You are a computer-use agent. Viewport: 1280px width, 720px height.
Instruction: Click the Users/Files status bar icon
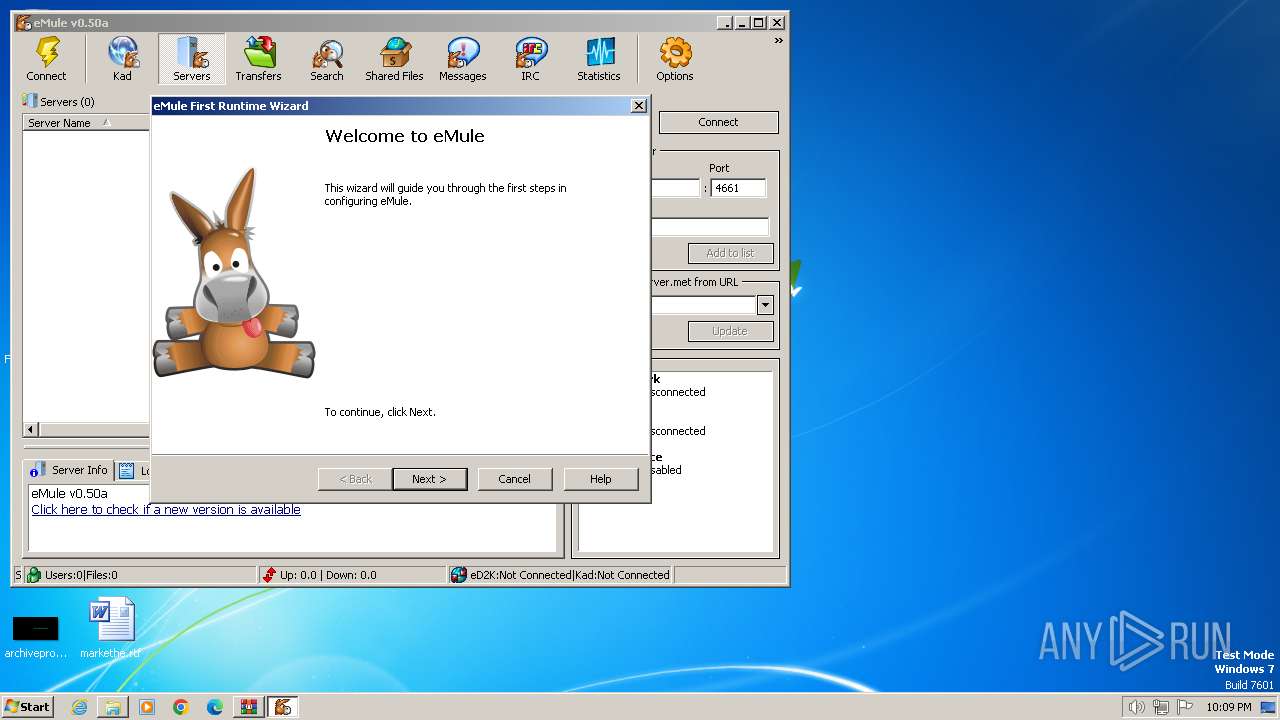coord(34,575)
